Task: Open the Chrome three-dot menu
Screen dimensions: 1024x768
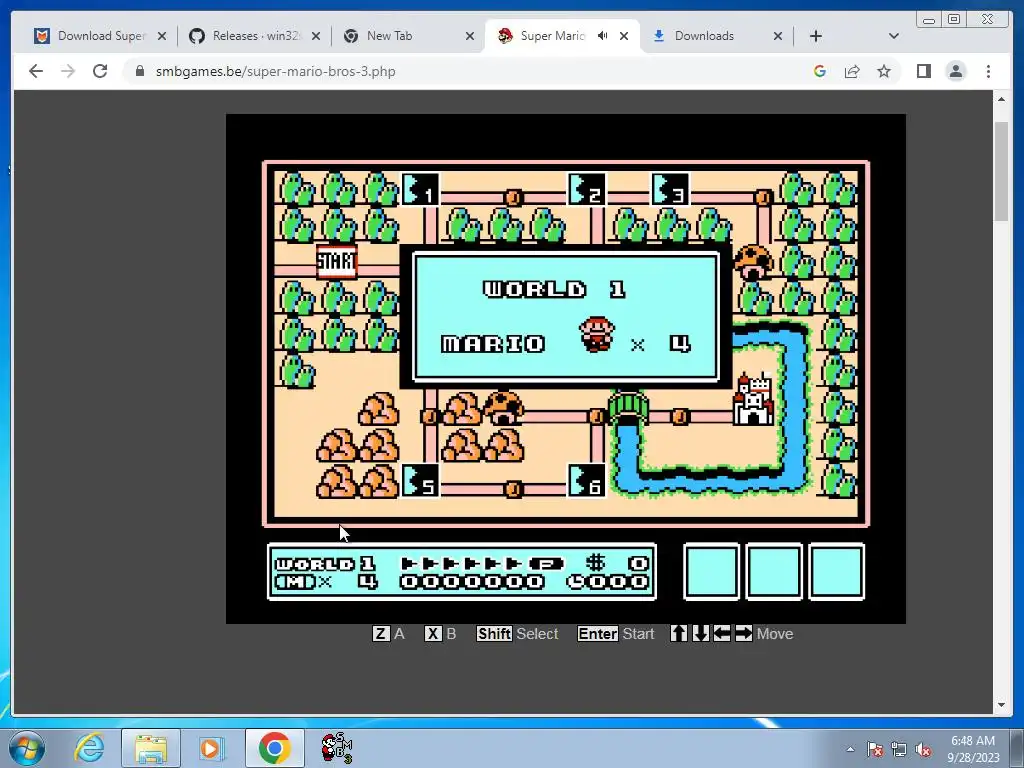Action: [x=988, y=71]
